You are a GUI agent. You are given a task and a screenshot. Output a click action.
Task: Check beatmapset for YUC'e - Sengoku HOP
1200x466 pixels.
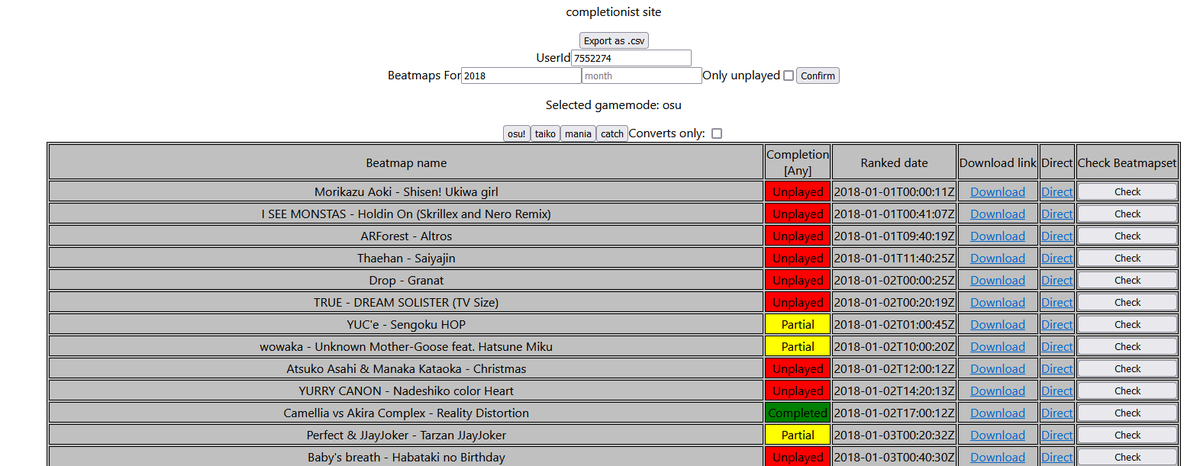1128,324
